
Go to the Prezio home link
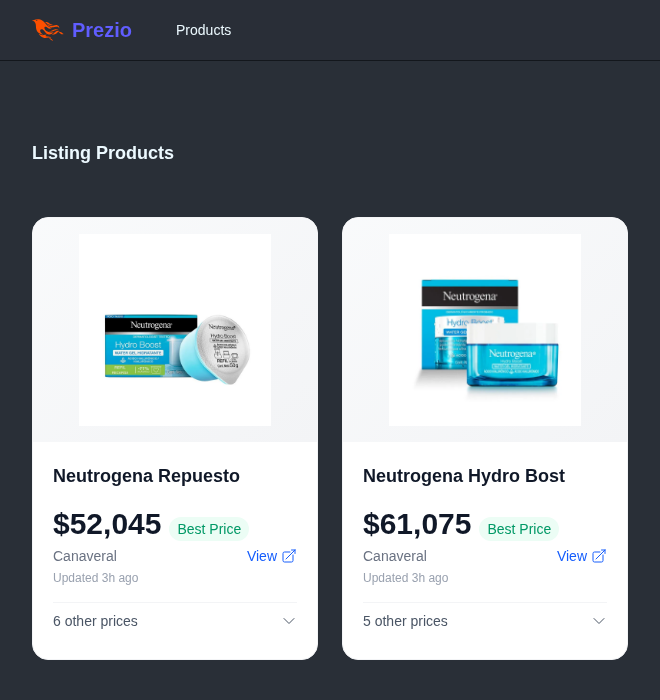pos(82,30)
